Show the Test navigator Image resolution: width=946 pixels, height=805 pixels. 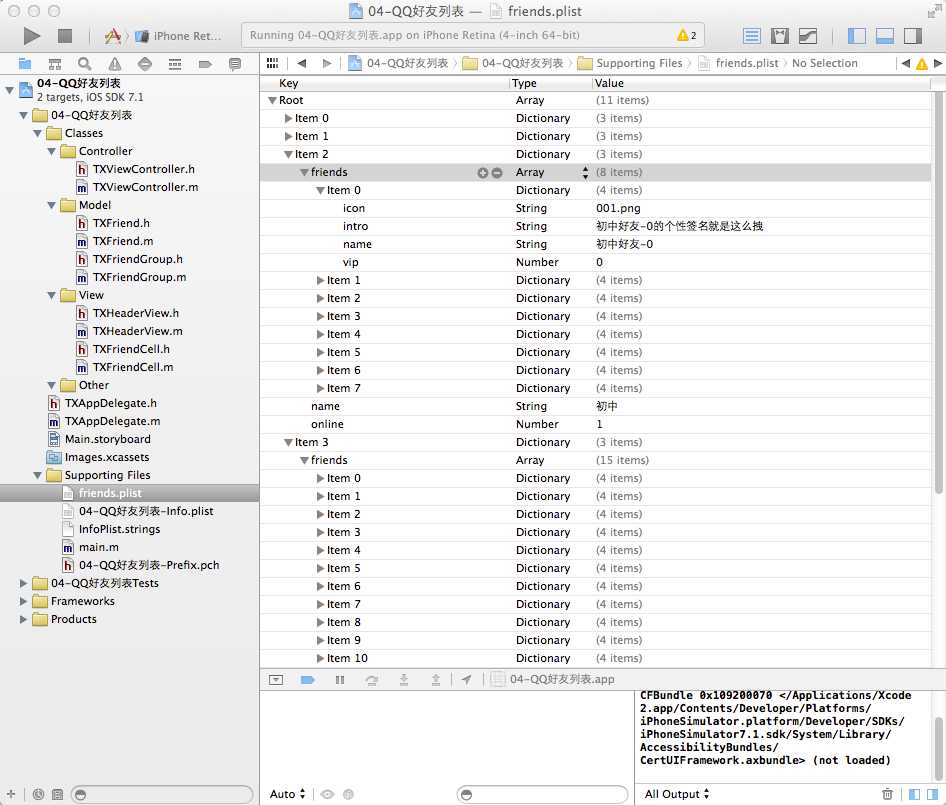tap(145, 63)
